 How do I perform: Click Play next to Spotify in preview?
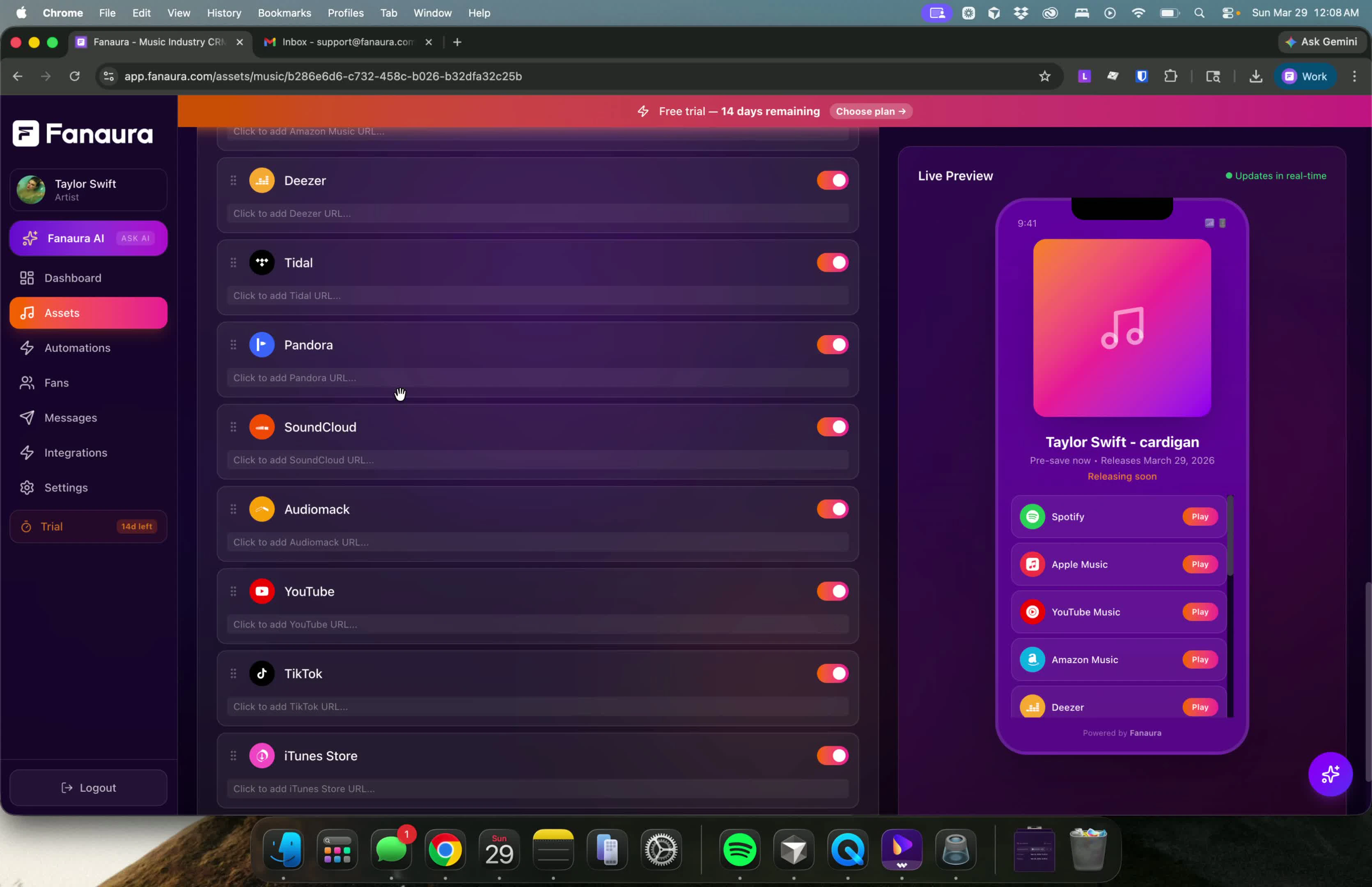click(1200, 517)
